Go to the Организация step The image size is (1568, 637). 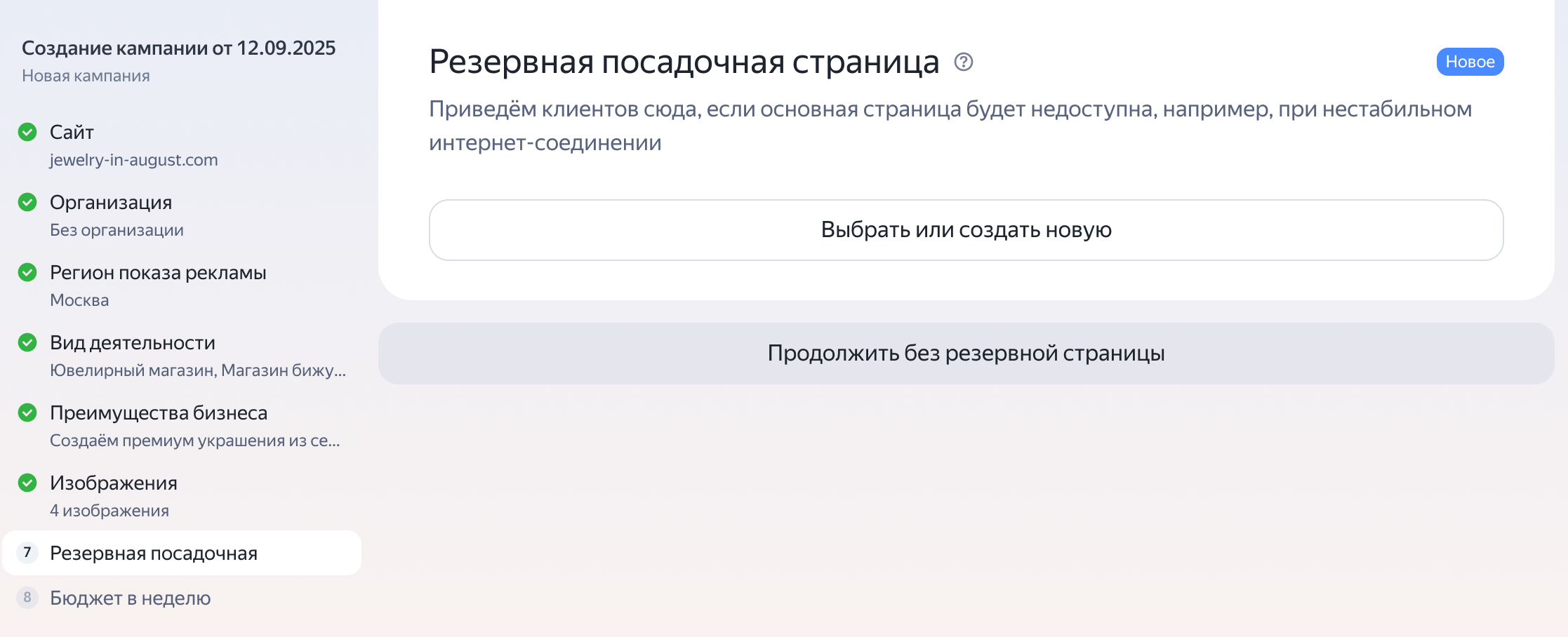182,215
